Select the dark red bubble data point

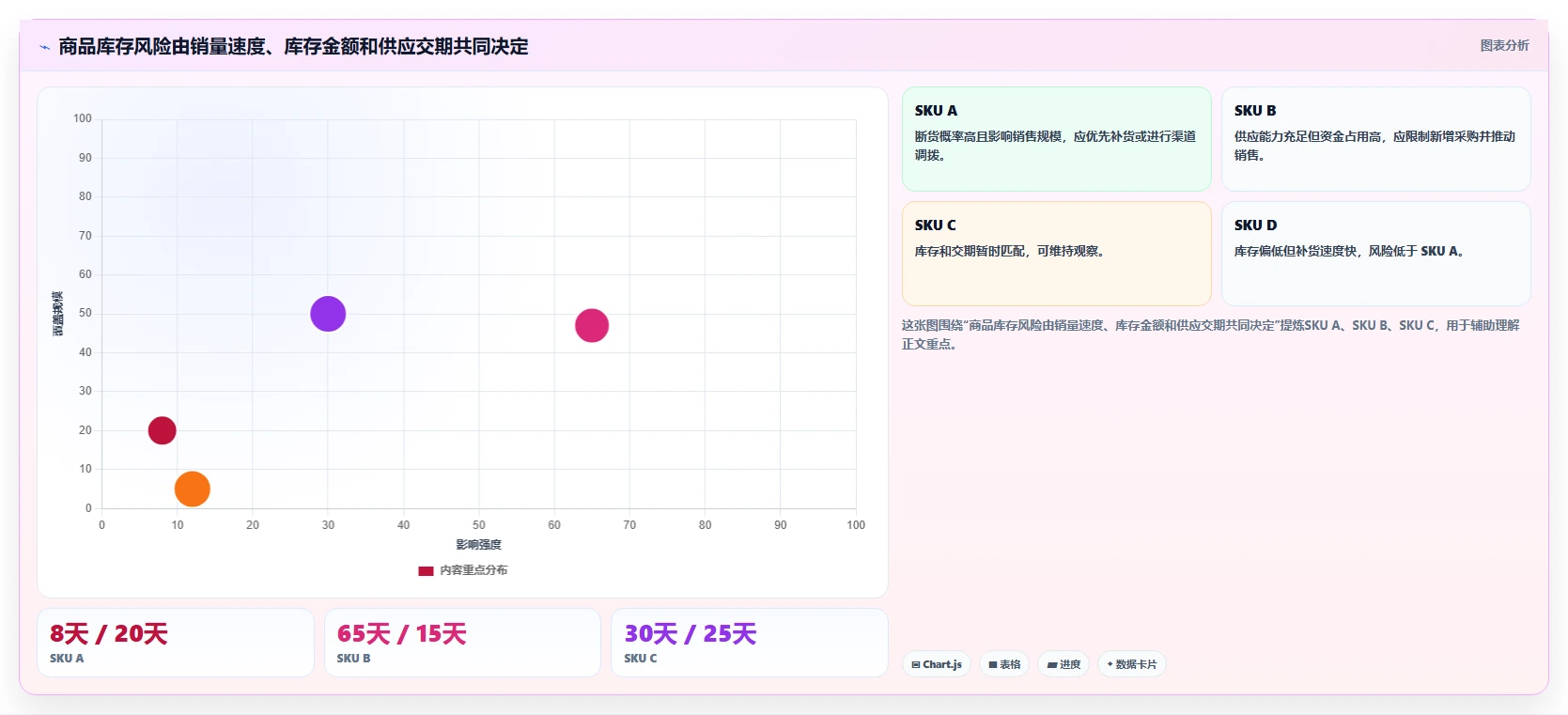click(x=162, y=430)
